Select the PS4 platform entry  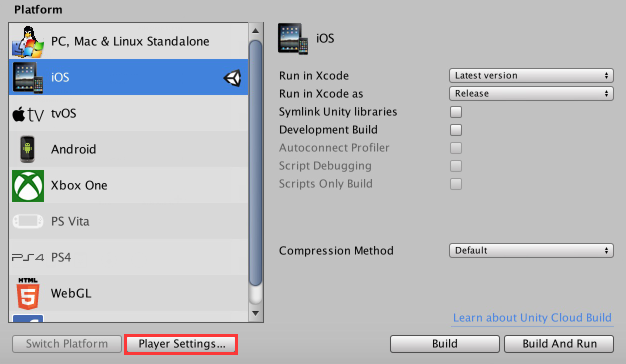pyautogui.click(x=128, y=257)
